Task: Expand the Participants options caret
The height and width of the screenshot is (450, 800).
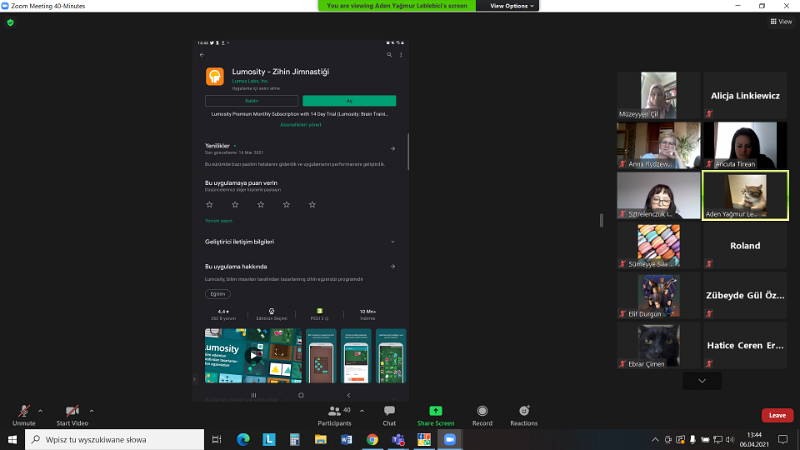Action: pos(362,411)
